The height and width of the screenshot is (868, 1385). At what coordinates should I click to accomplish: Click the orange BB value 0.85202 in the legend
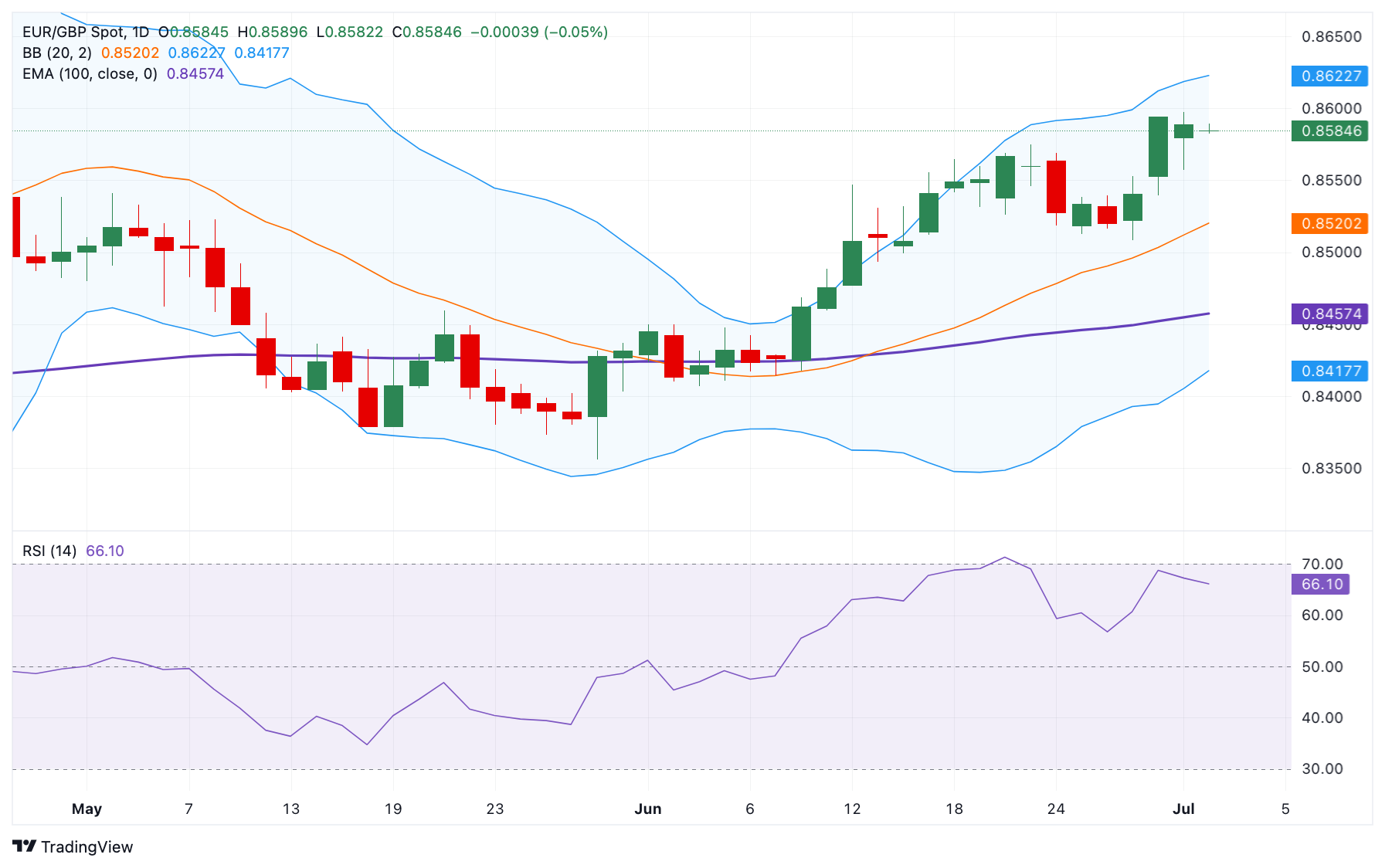130,53
